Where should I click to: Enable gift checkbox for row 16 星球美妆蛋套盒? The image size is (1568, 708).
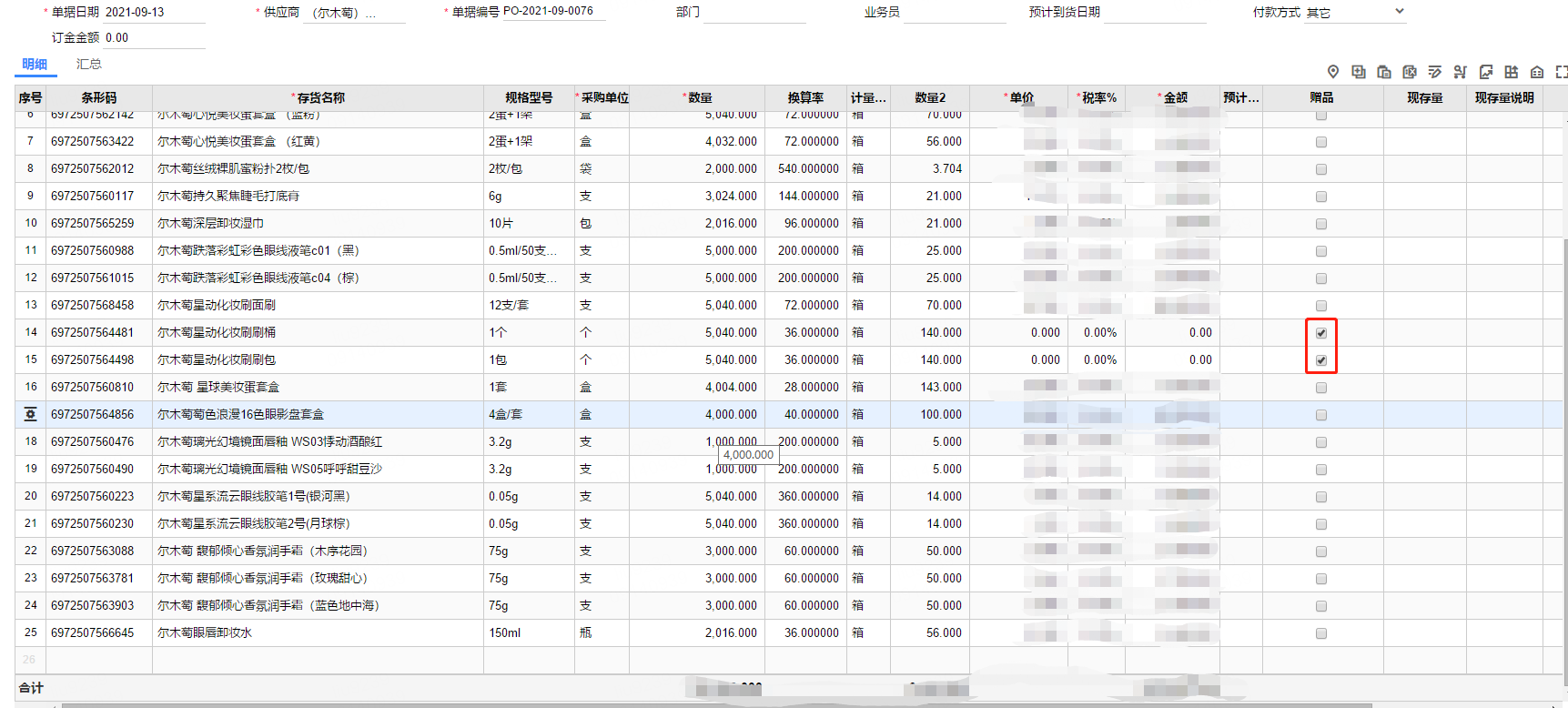(1321, 388)
